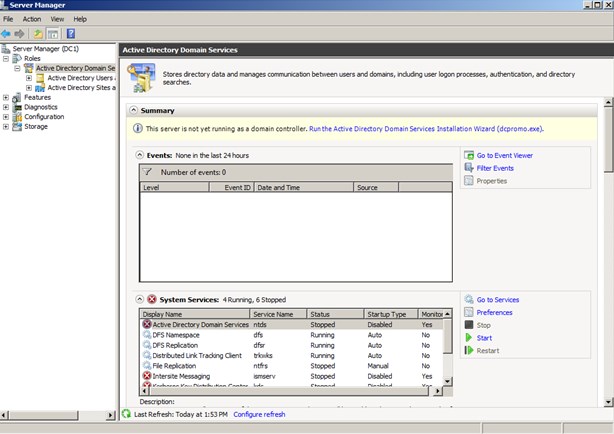The image size is (614, 434).
Task: Click the Roles node icon in tree
Action: point(17,58)
